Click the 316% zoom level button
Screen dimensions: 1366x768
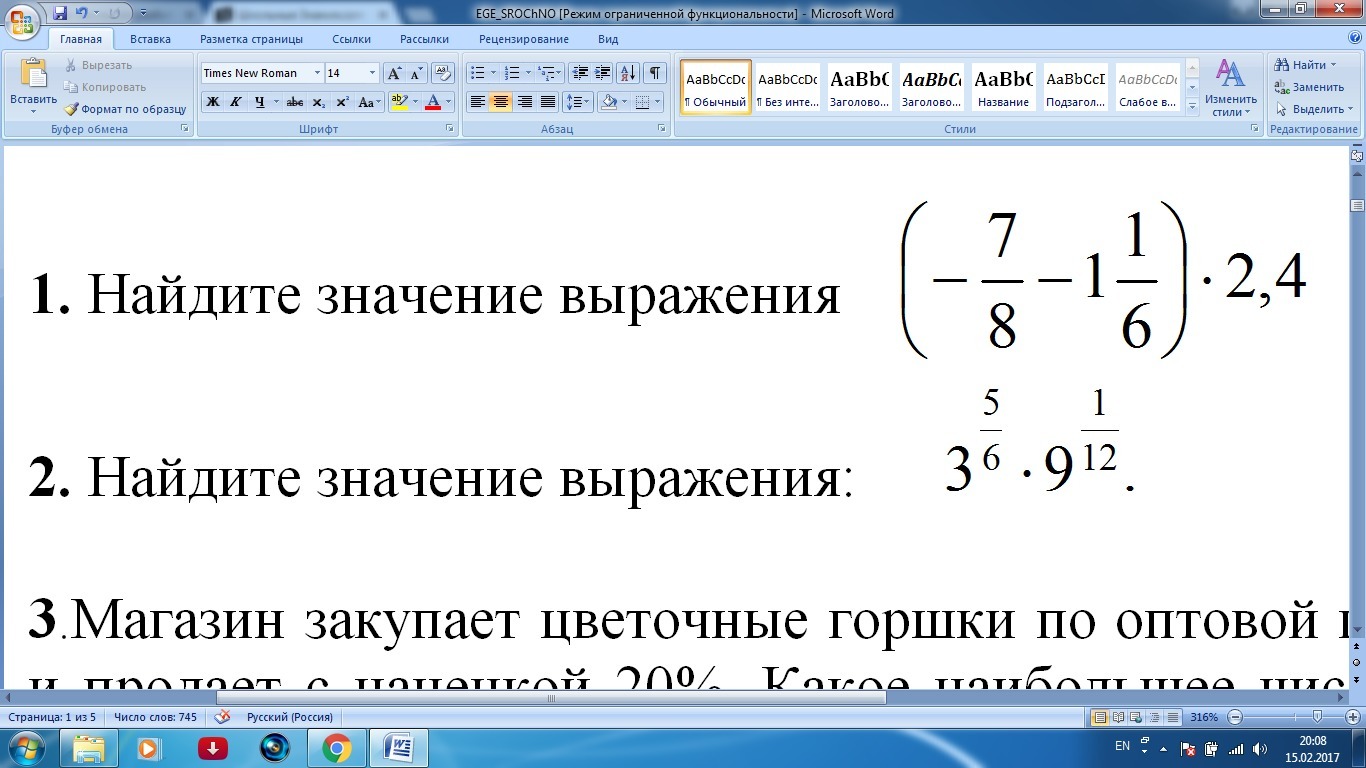tap(1203, 717)
